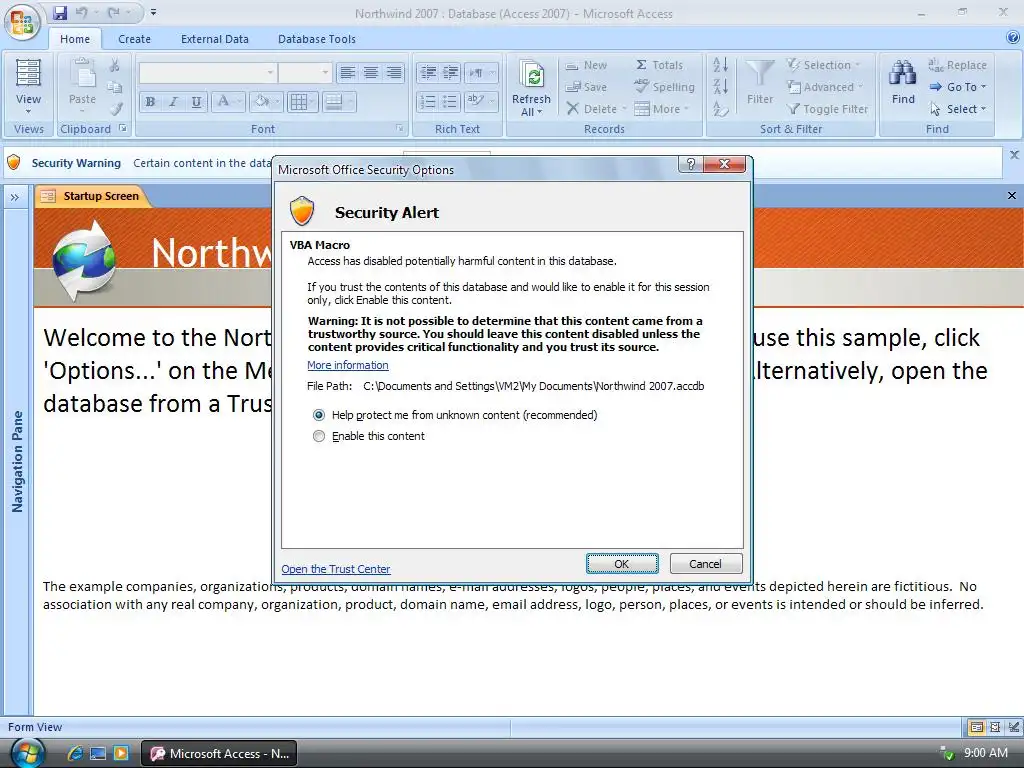Open the Font size combo box
The height and width of the screenshot is (768, 1024).
click(305, 72)
